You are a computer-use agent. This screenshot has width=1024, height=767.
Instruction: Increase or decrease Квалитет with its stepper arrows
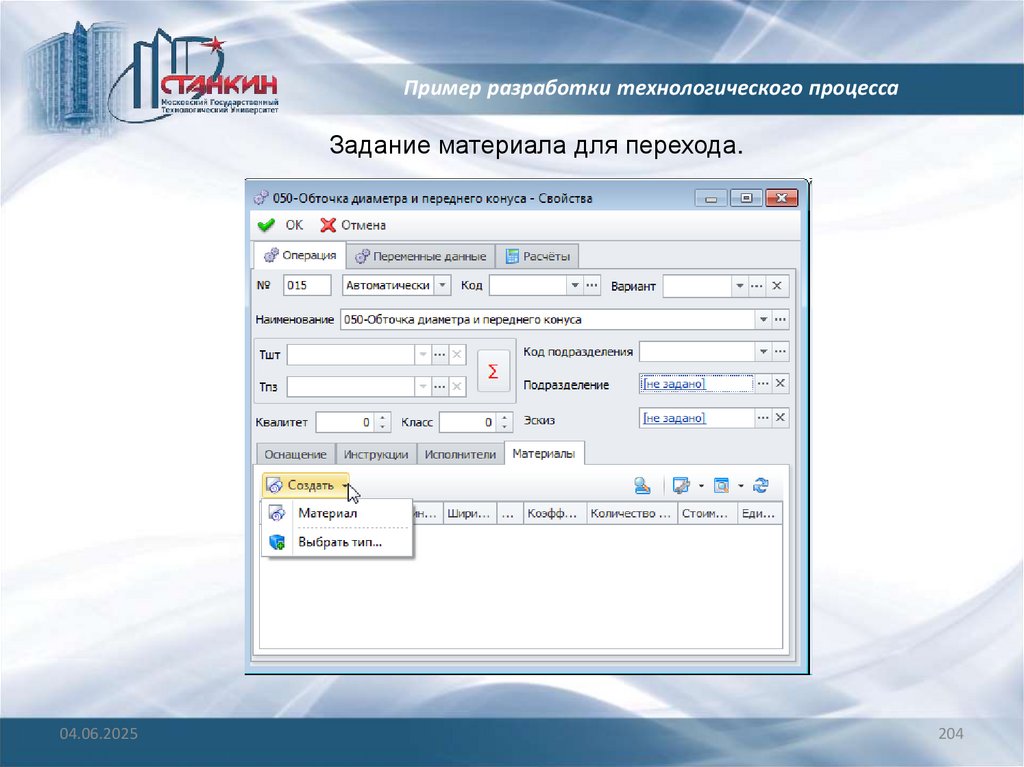pyautogui.click(x=383, y=423)
